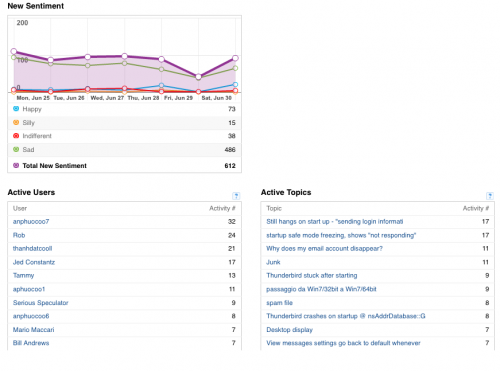Open 'Thunderbird stuck after starting' topic
This screenshot has width=500, height=371.
[x=312, y=275]
